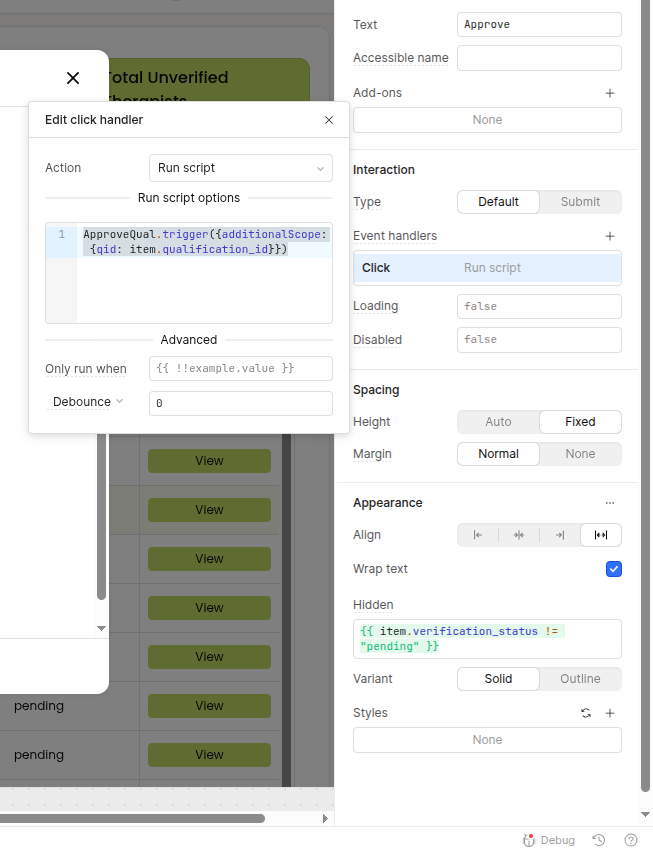Select stretch align icon
Viewport: 653px width, 852px height.
pos(601,535)
